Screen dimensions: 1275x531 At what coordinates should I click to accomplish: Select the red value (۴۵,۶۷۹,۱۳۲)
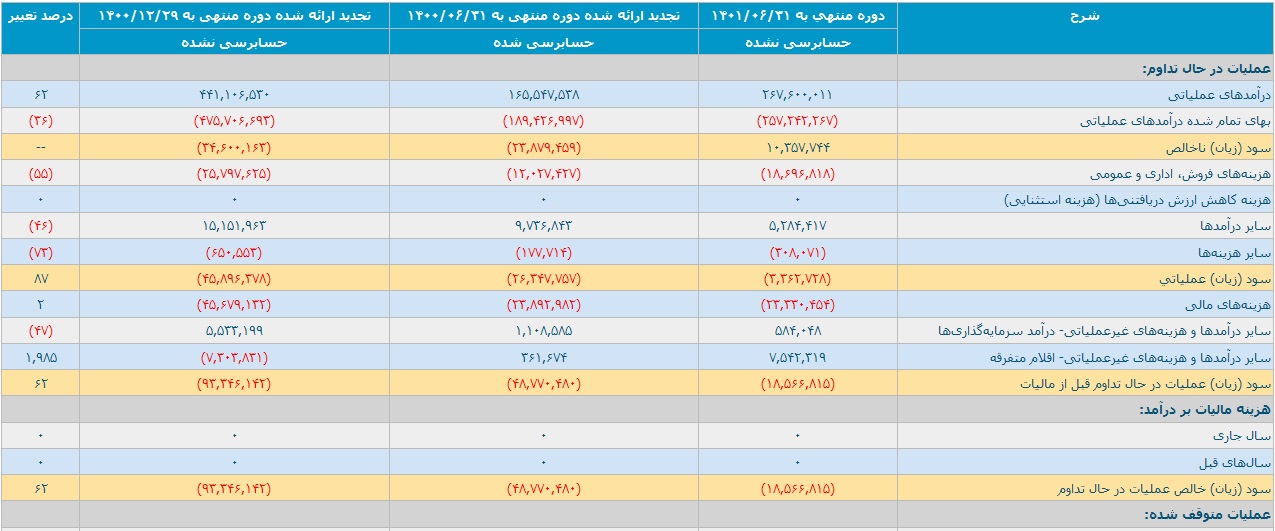tap(234, 304)
